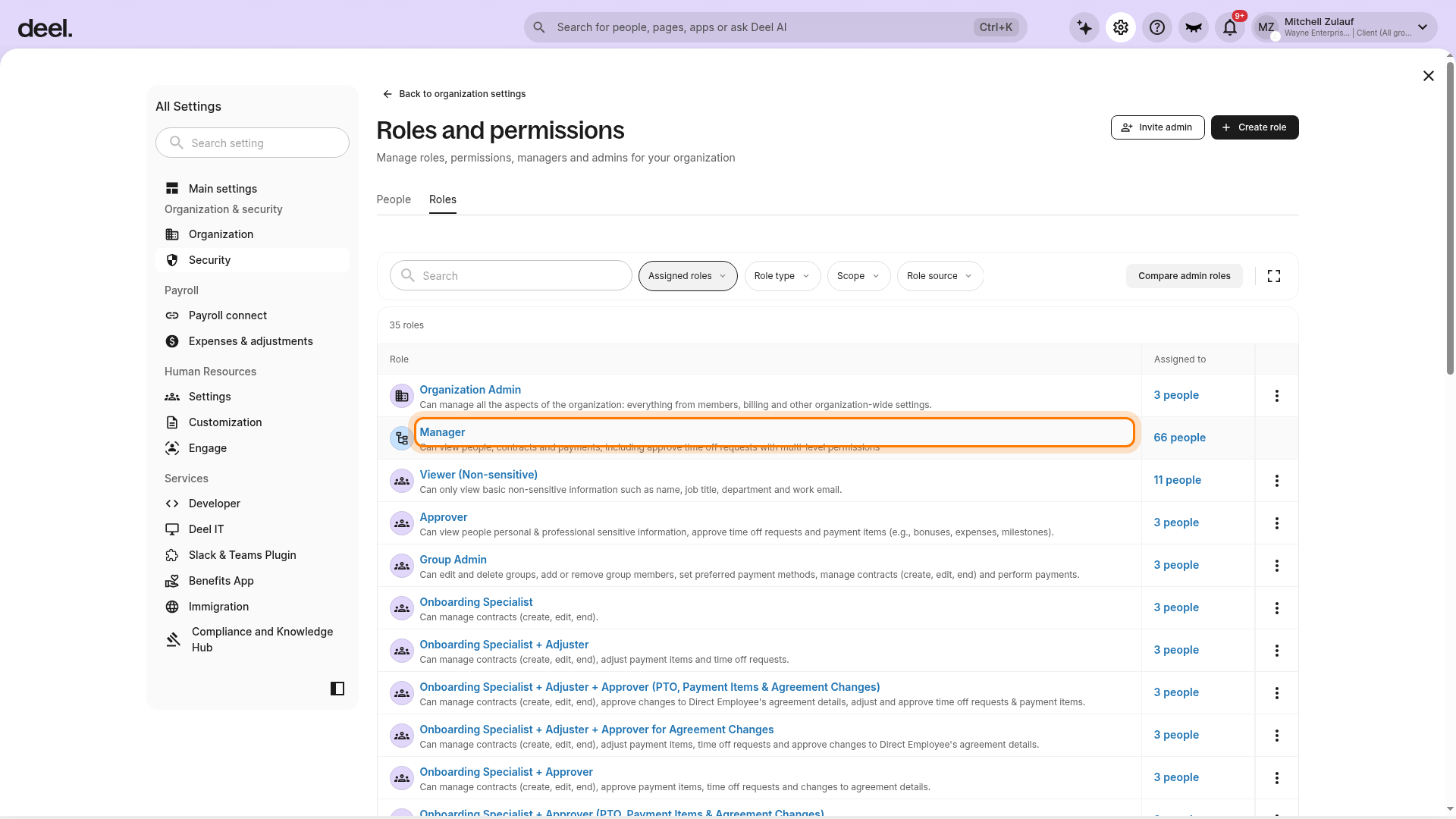
Task: Click the Deel logo
Action: click(45, 29)
